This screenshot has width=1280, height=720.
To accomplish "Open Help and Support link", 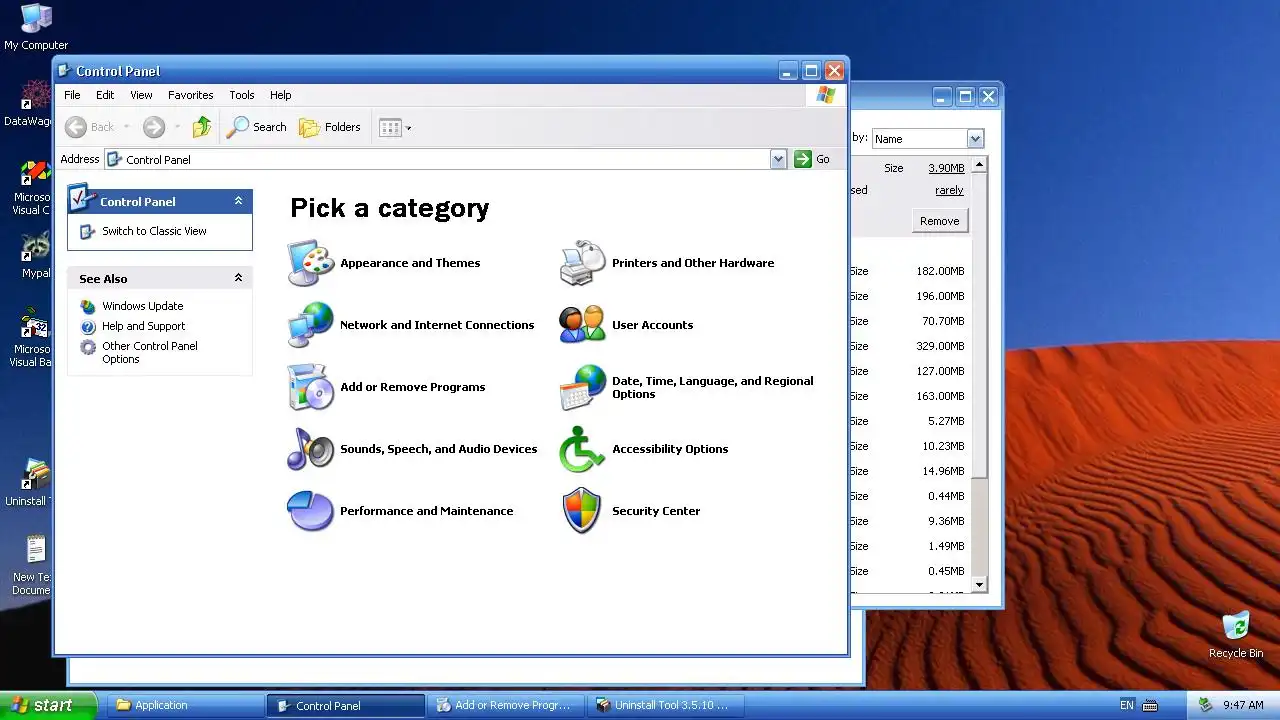I will pyautogui.click(x=144, y=326).
